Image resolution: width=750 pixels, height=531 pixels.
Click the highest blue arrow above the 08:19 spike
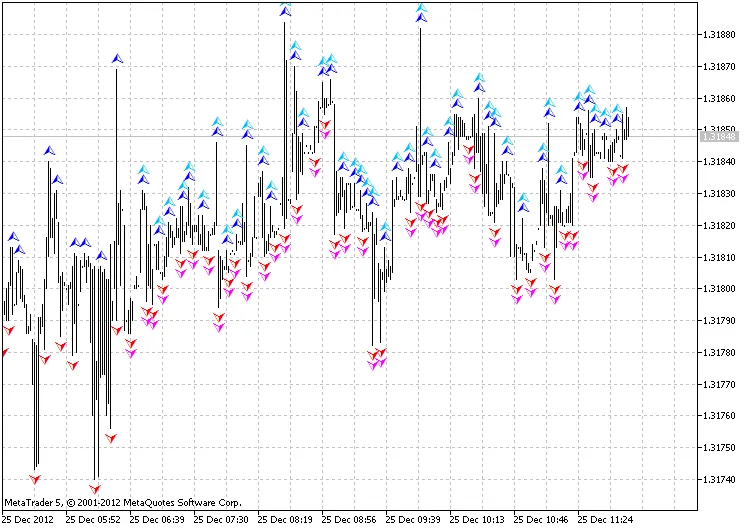tap(286, 11)
